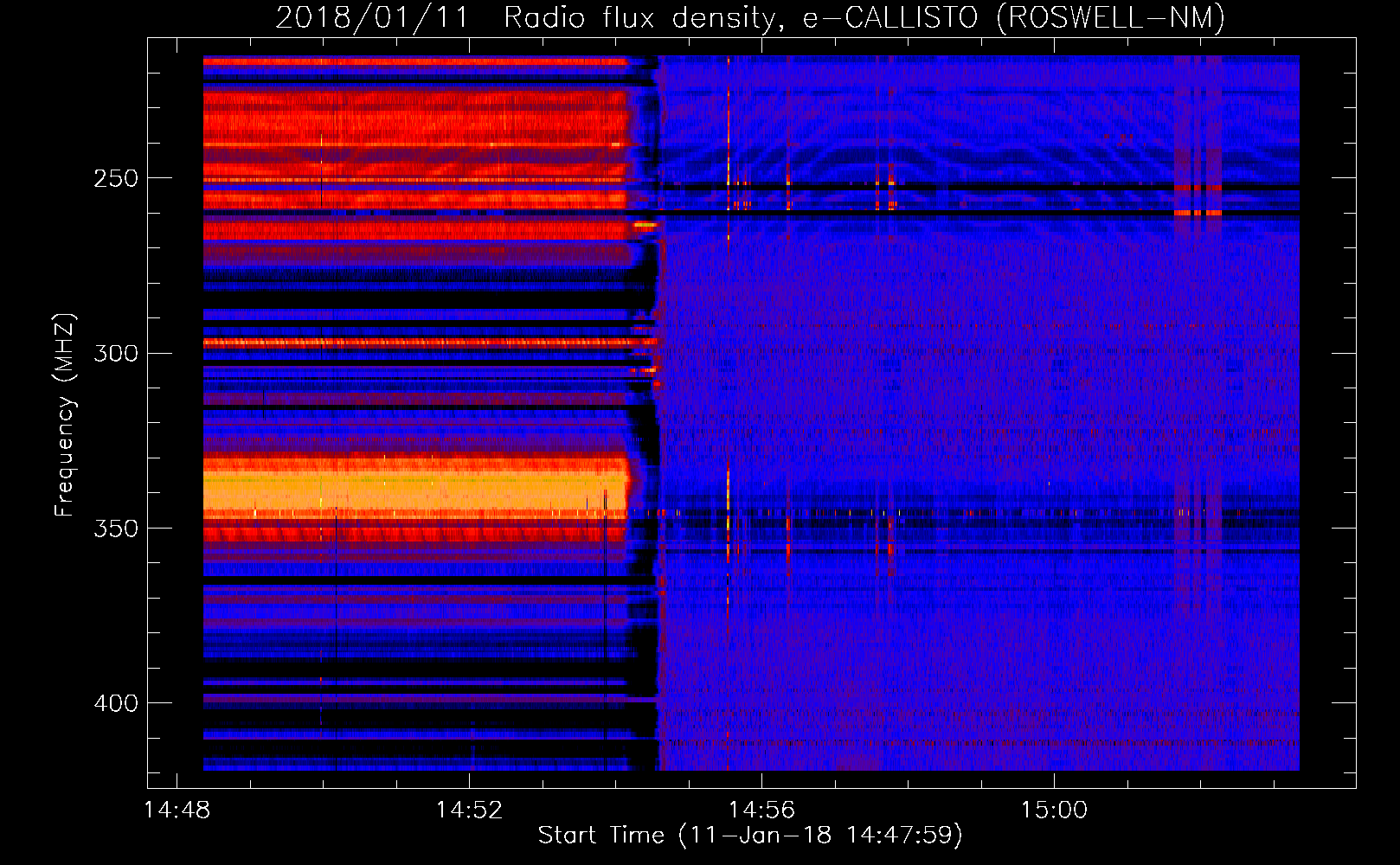Click the thin red line at 297 MHz before 14:54
Image resolution: width=1400 pixels, height=865 pixels.
pos(415,343)
